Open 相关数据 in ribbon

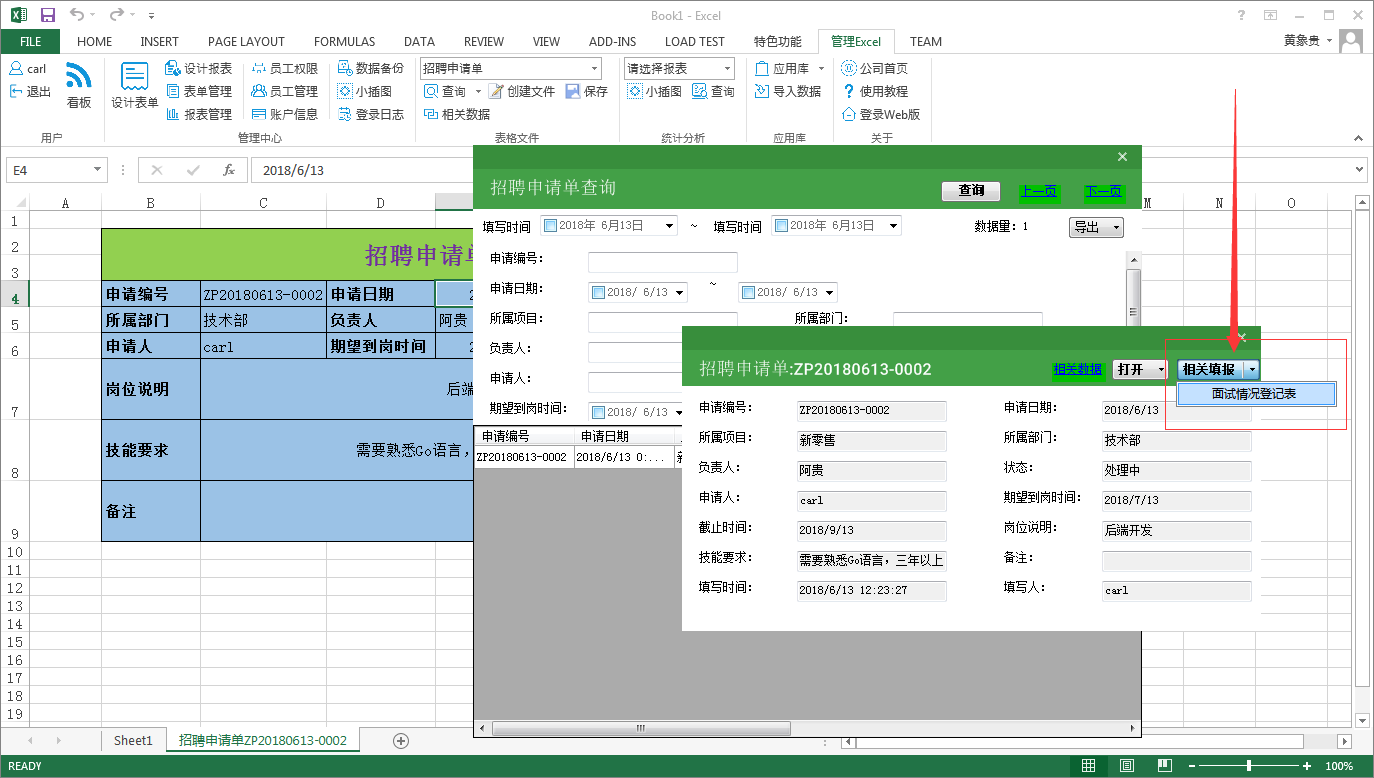(x=456, y=114)
